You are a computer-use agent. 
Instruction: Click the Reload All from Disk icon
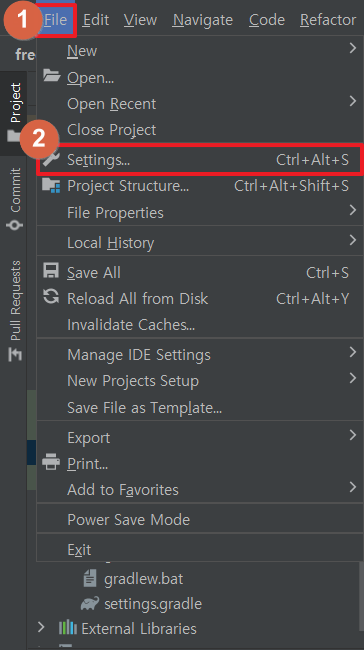point(51,297)
